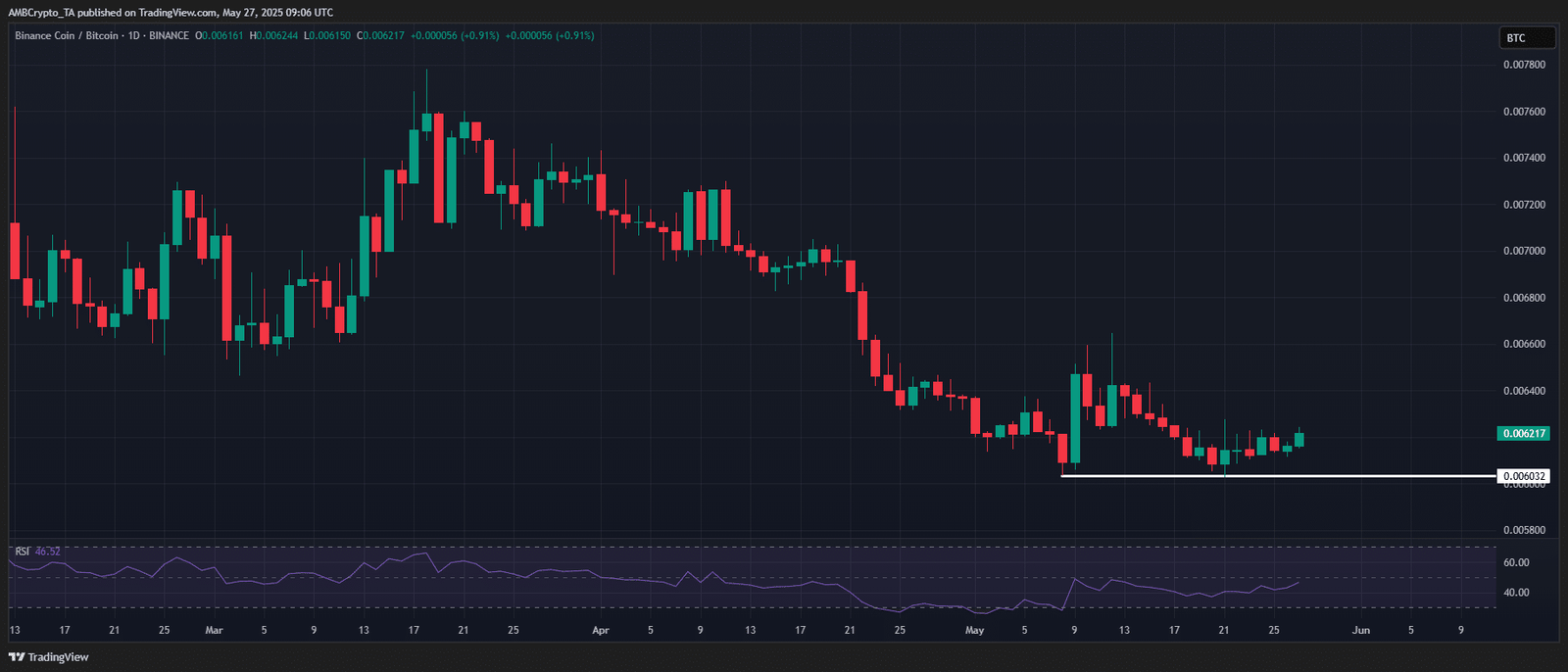1568x672 pixels.
Task: Click the 0.005800 price scale label
Action: (x=1524, y=530)
